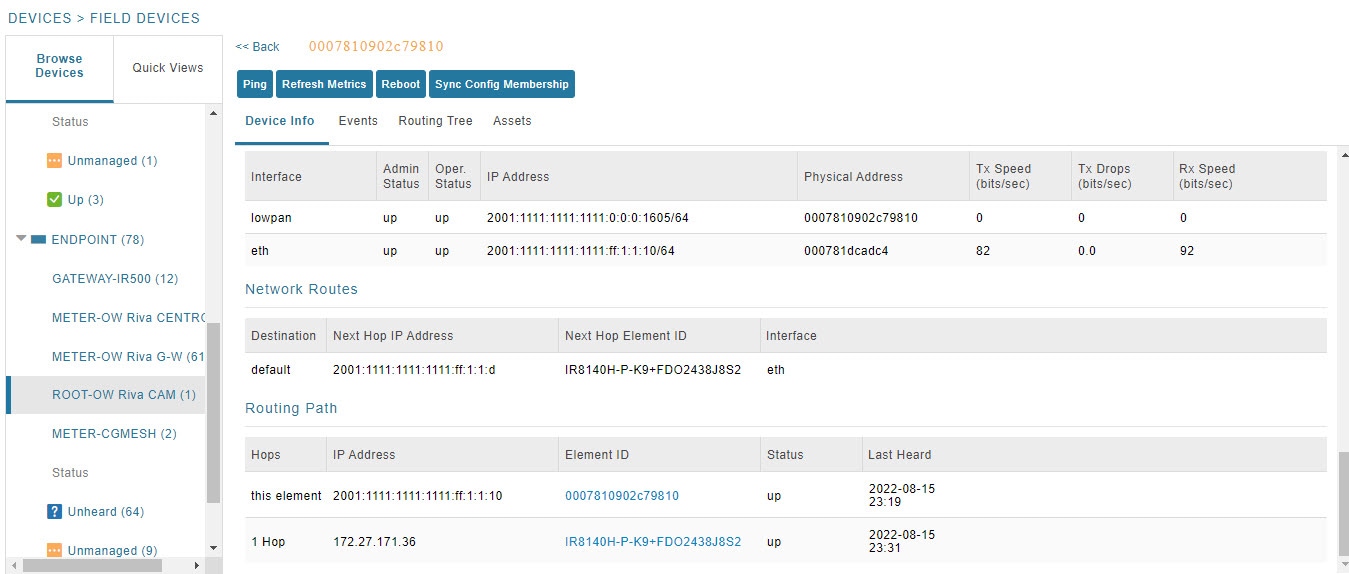Collapse the ENDPOINT (78) tree node

21,240
